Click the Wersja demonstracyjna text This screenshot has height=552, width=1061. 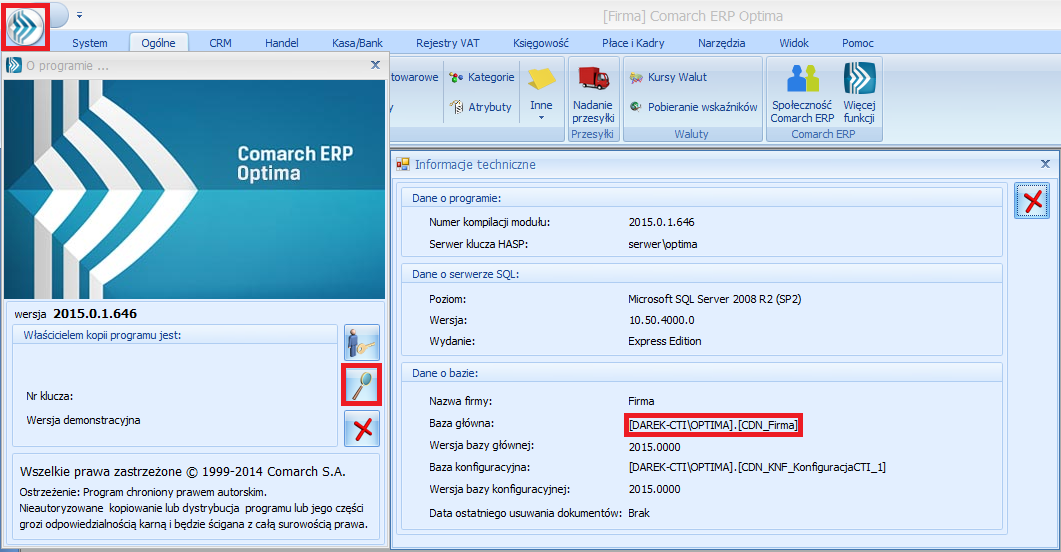(x=83, y=420)
